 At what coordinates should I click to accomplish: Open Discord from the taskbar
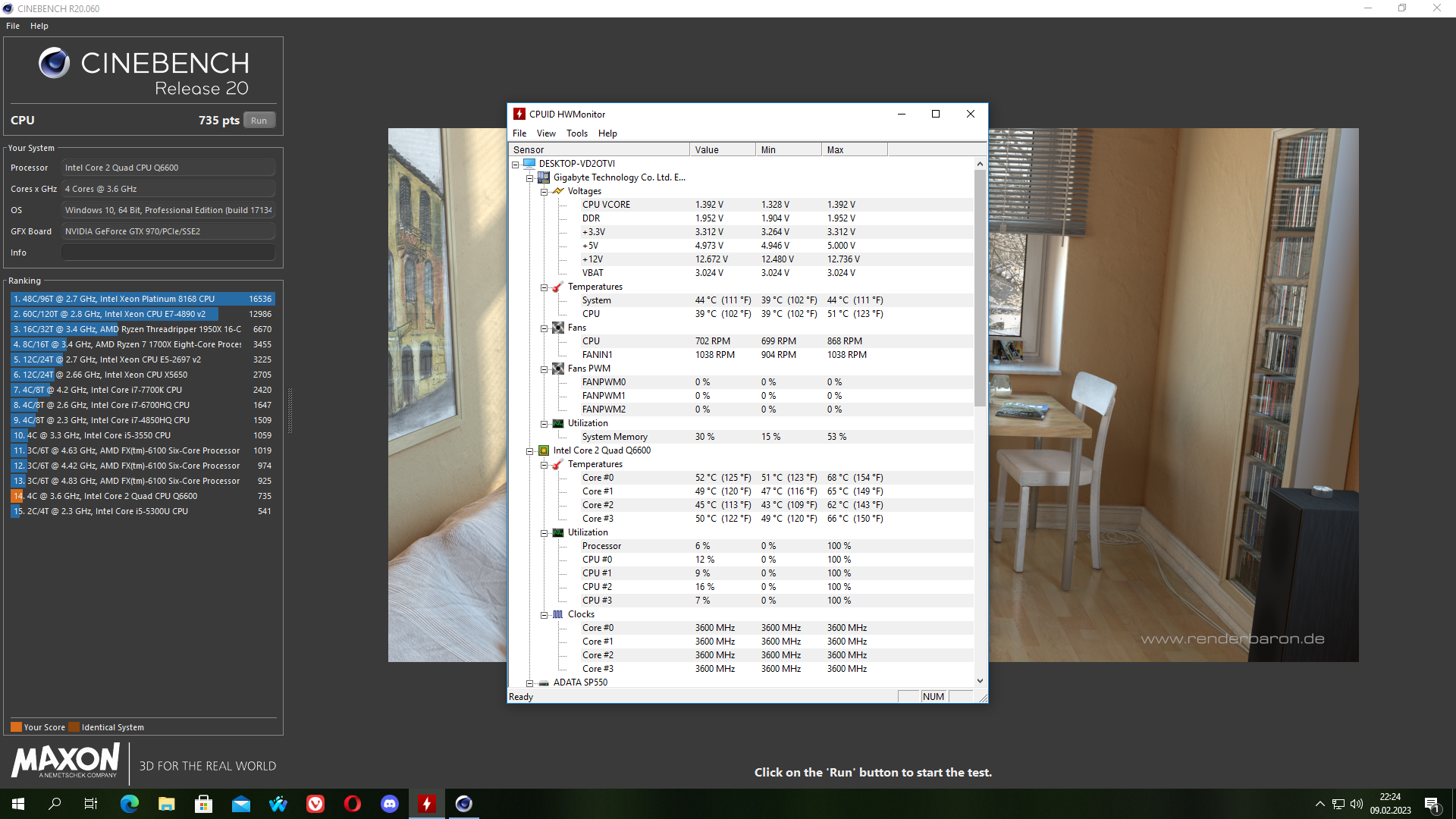coord(390,804)
